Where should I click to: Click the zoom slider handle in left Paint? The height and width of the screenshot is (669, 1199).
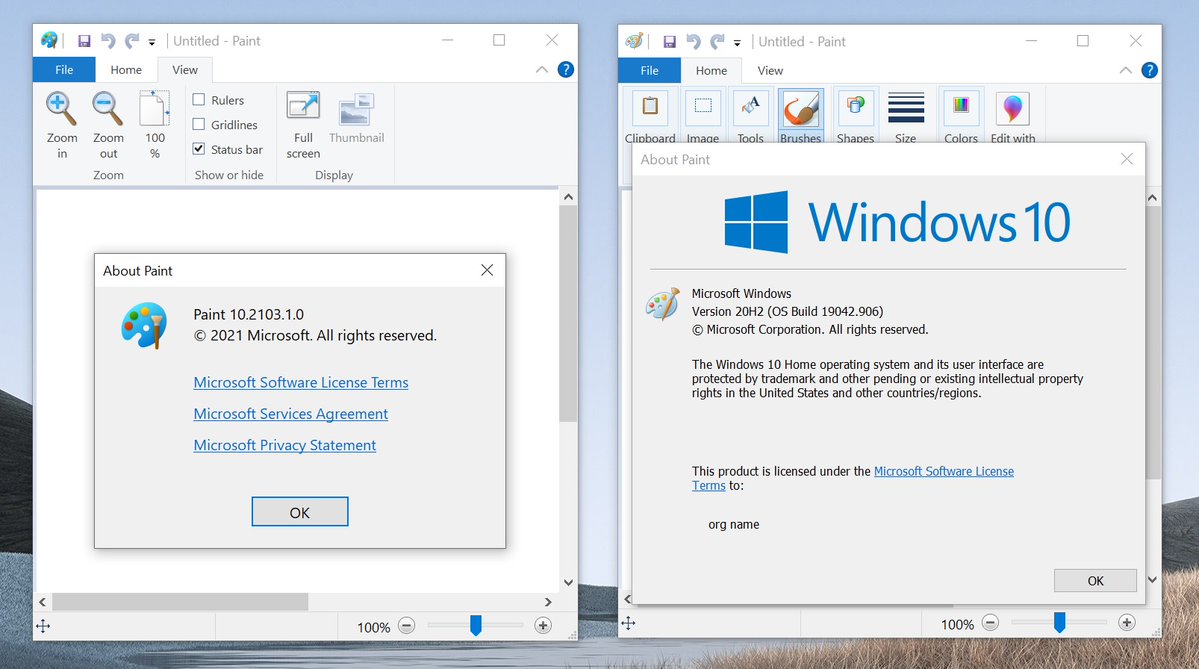476,625
